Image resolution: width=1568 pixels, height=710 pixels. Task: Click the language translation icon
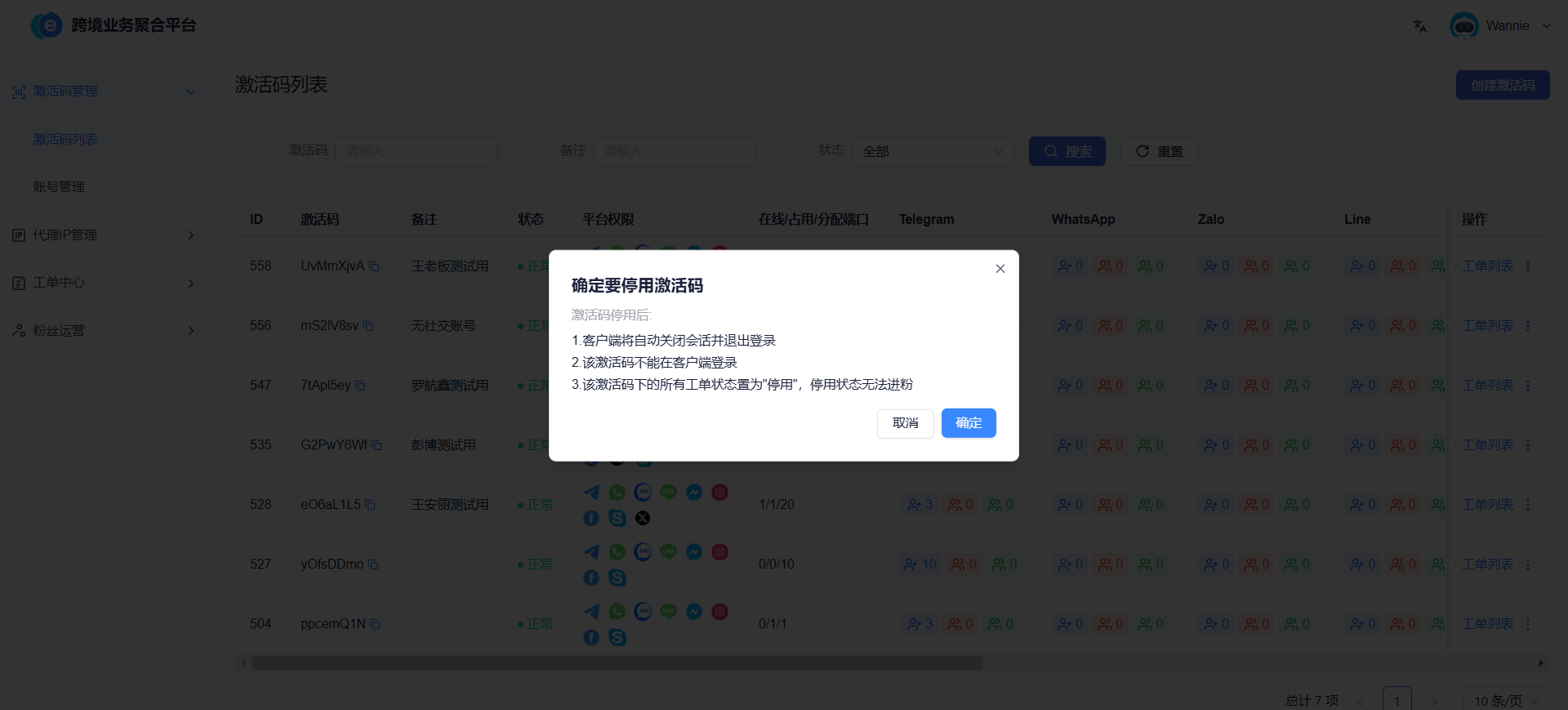tap(1419, 26)
